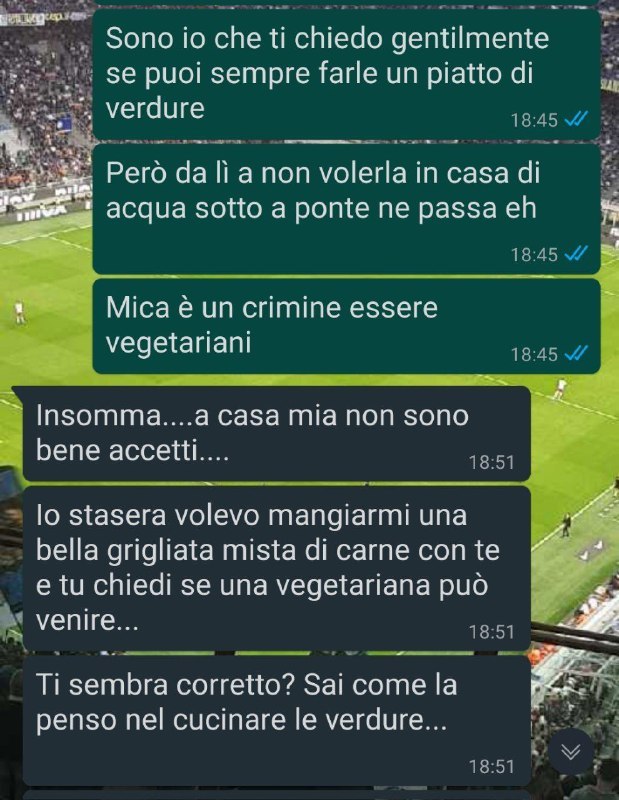Tap the scroll-to-bottom double chevron button
This screenshot has height=800, width=619.
tap(571, 751)
